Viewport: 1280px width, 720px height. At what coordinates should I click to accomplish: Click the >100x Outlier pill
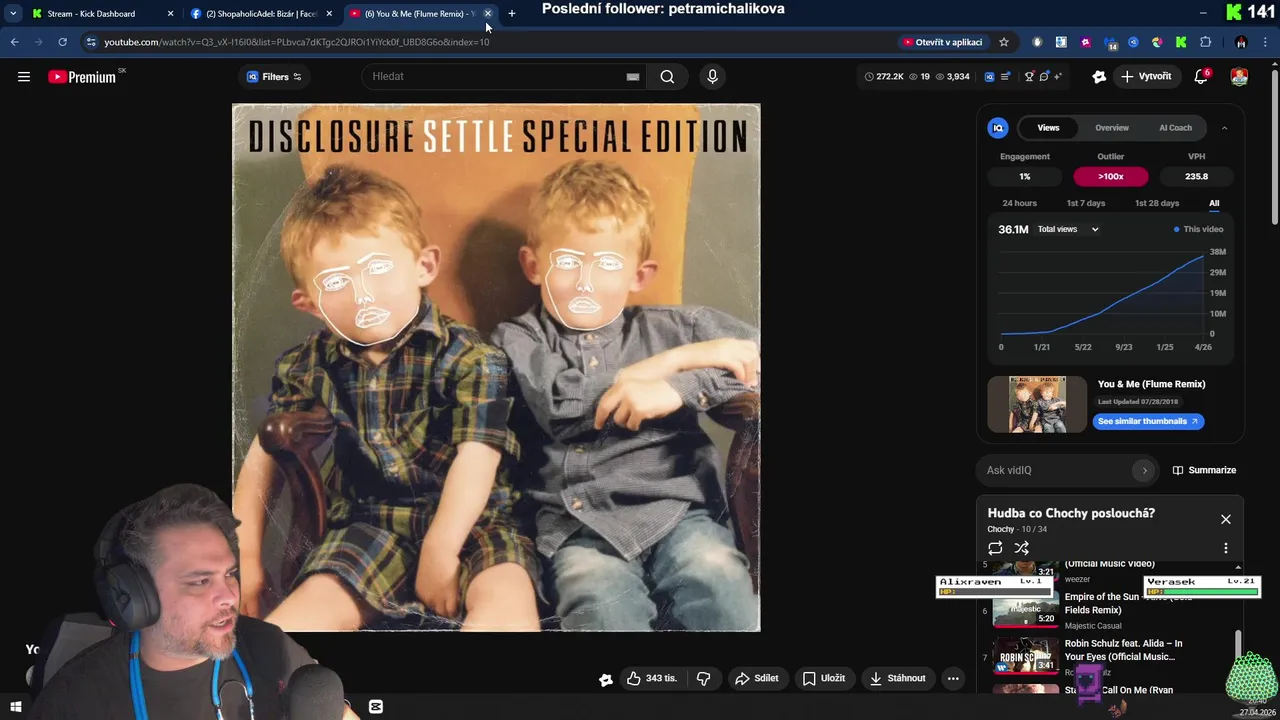1110,176
